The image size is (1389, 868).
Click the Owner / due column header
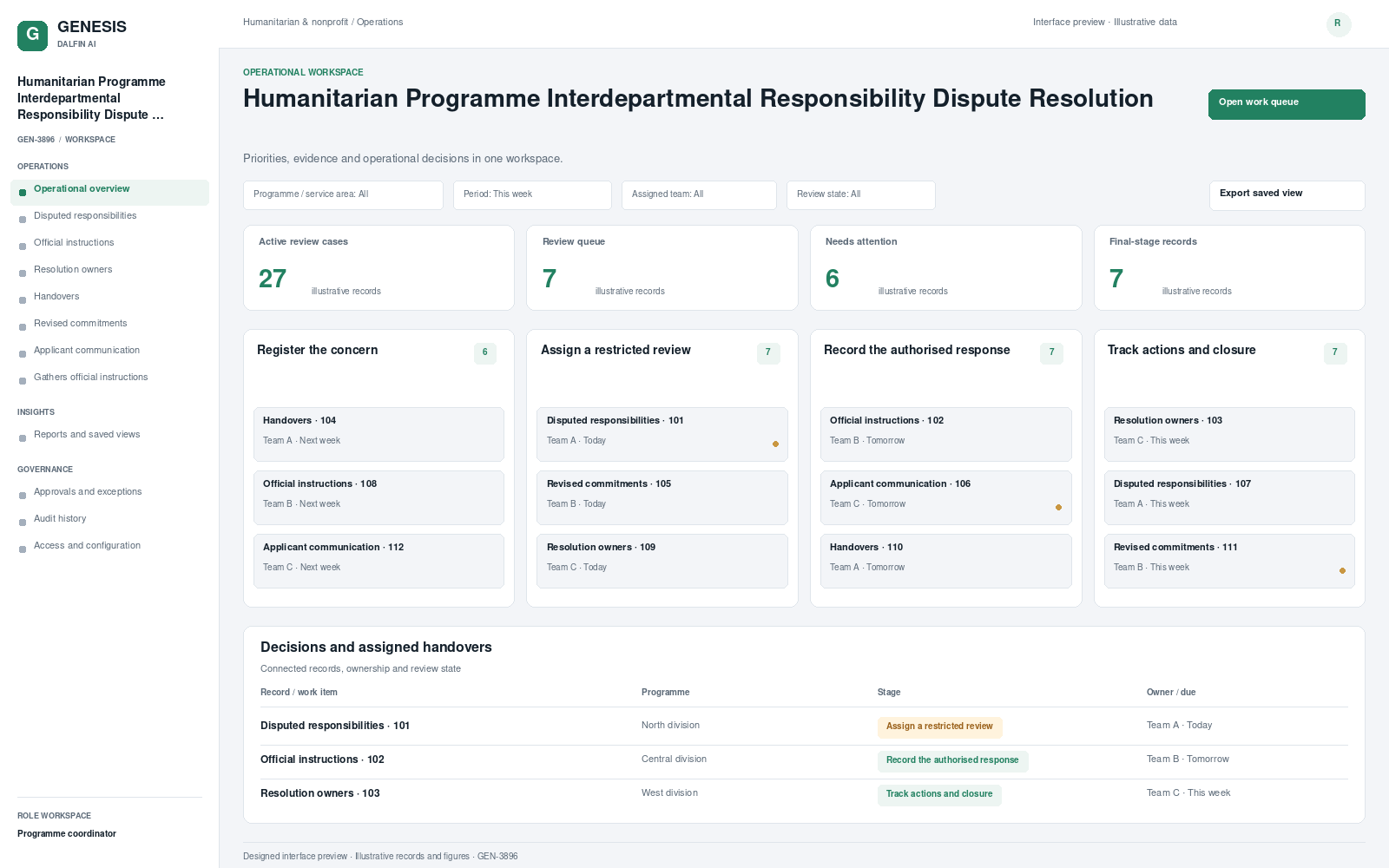coord(1171,693)
